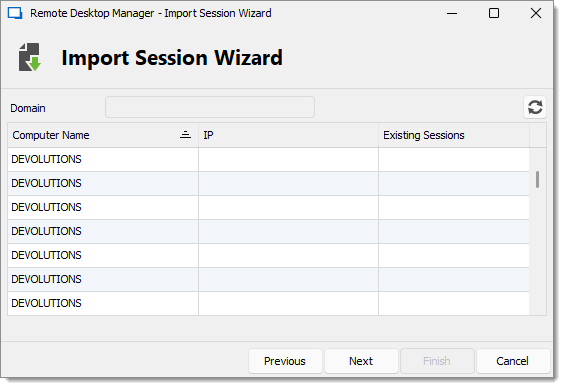Select the sixth DEVOLUTIONS row
The height and width of the screenshot is (388, 564).
(268, 279)
